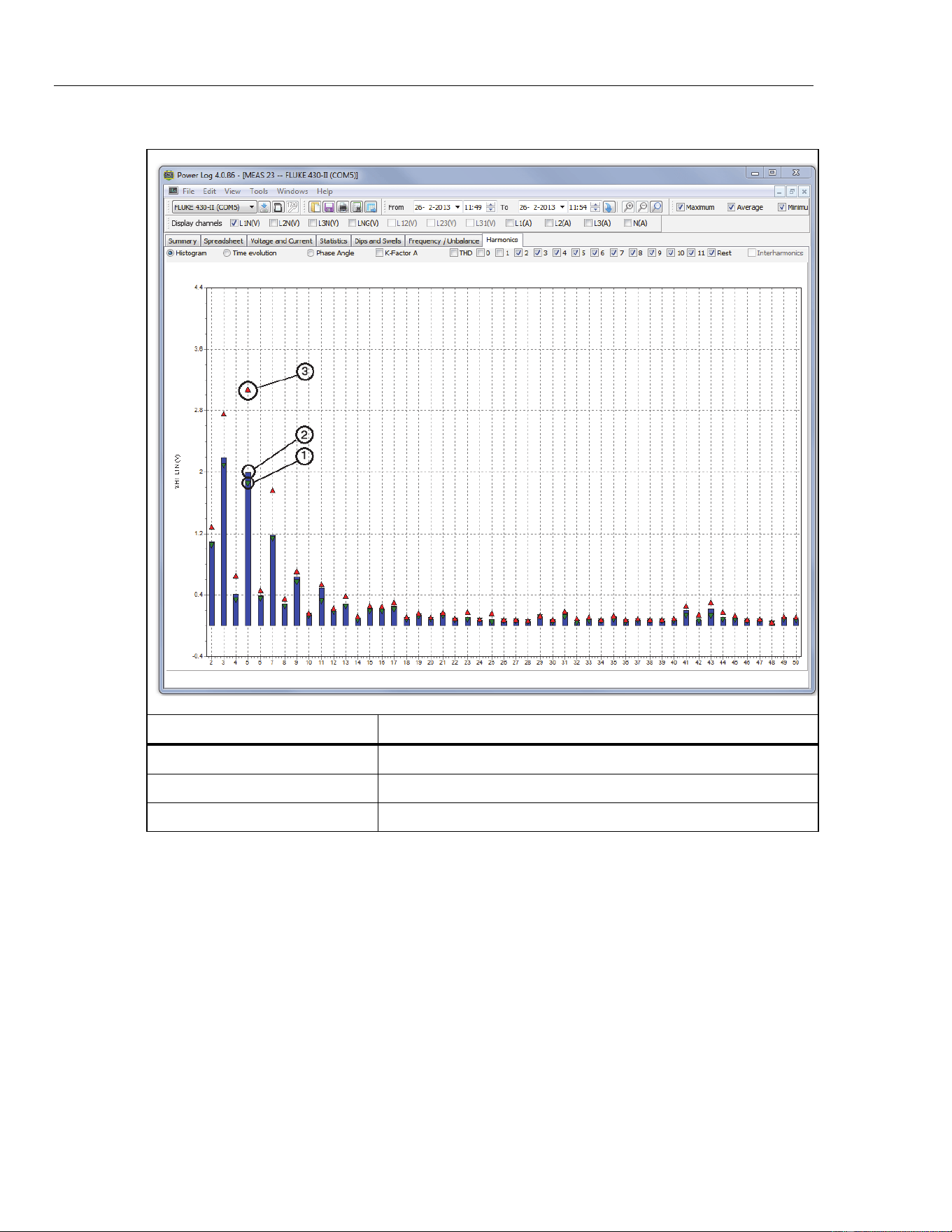The height and width of the screenshot is (1232, 952).
Task: Toggle the THD harmonics checkbox
Action: click(x=454, y=253)
